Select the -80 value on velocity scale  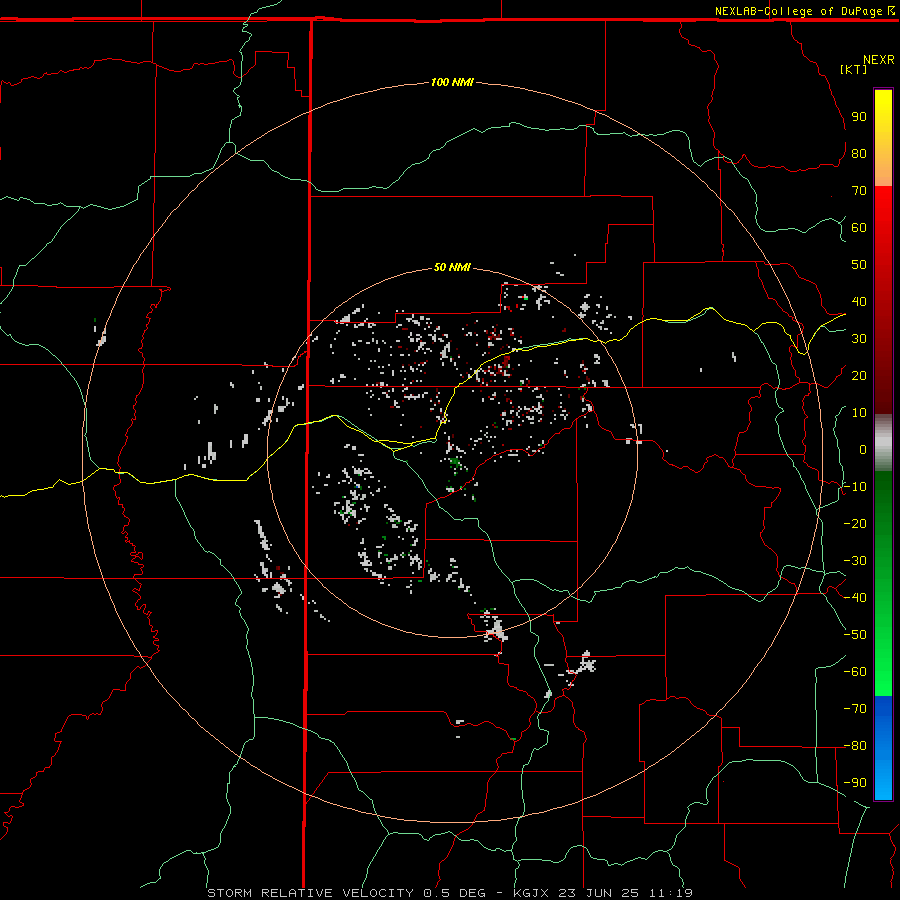(855, 746)
